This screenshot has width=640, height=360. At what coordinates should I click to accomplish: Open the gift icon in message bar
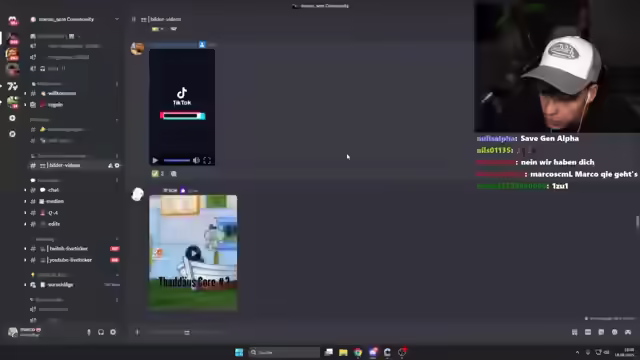click(574, 332)
